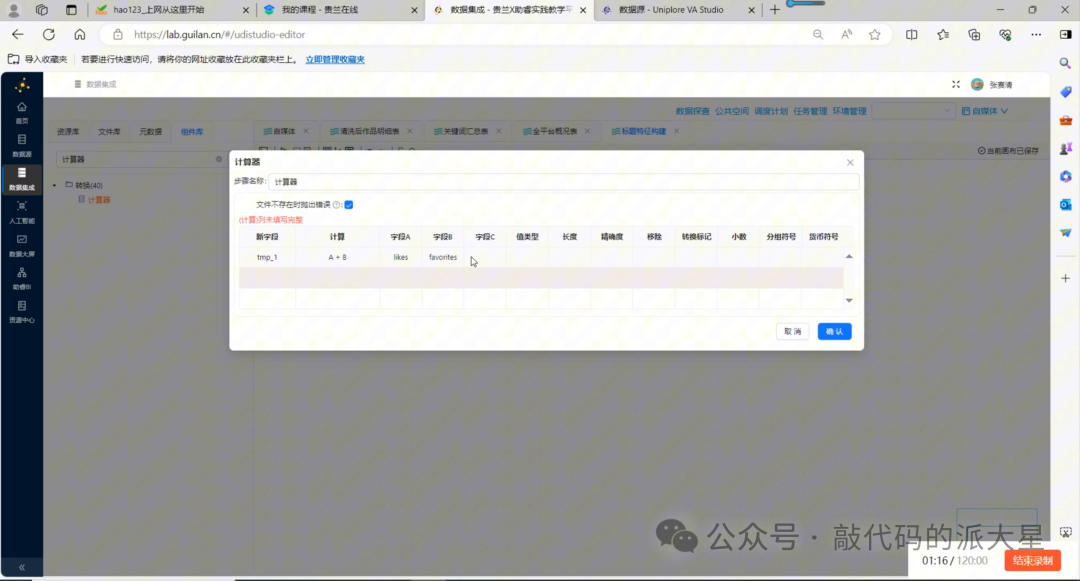Click 取消 button in calculator dialog

(793, 331)
